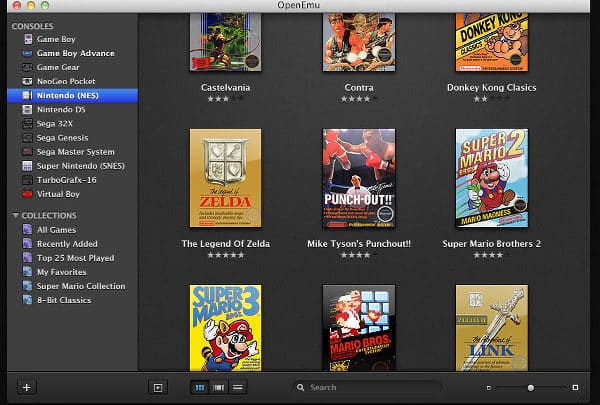Click the small-size icon left of zoom slider
This screenshot has width=600, height=405.
pos(489,388)
